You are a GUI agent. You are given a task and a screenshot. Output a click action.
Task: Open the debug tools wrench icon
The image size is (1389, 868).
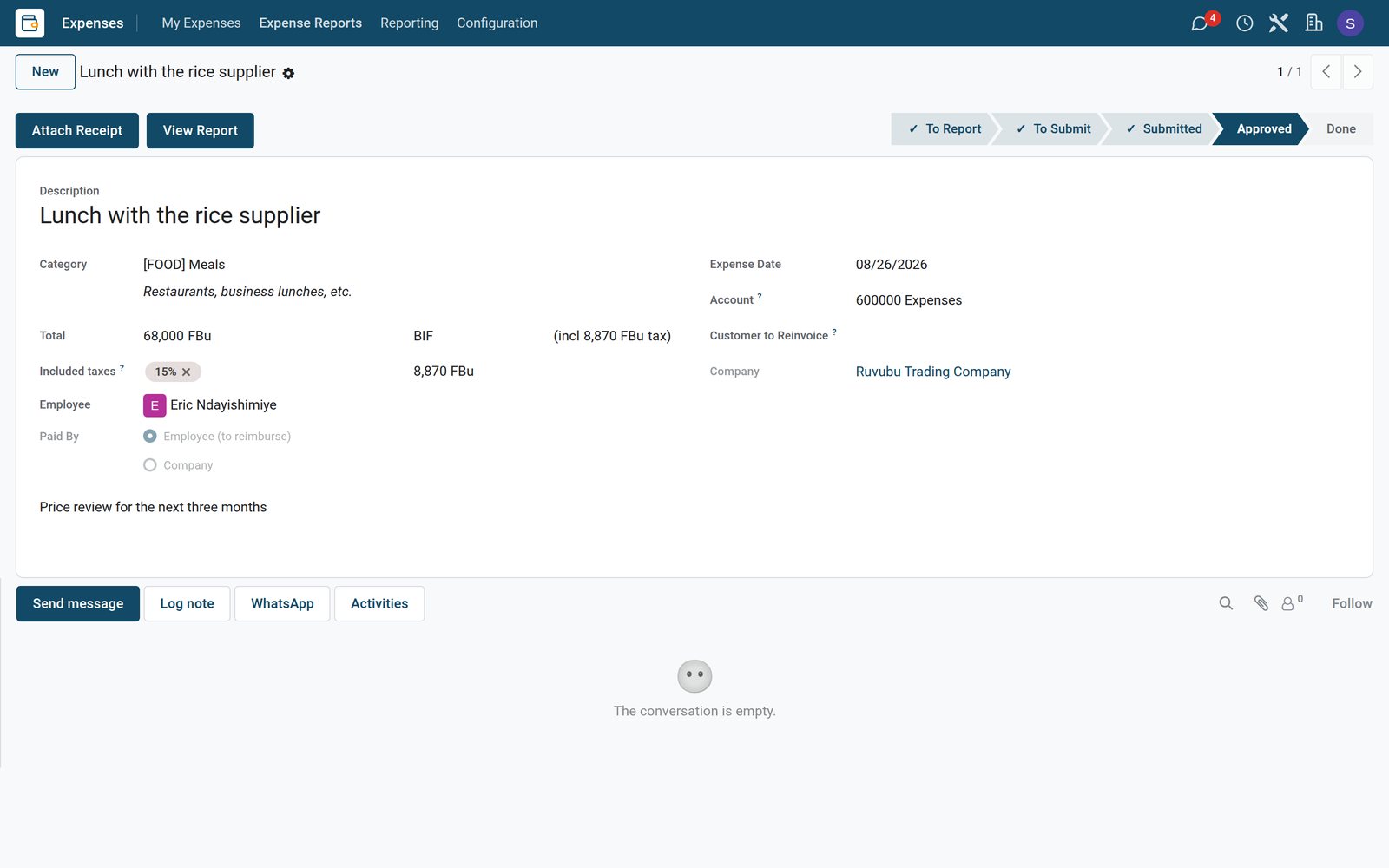point(1279,23)
